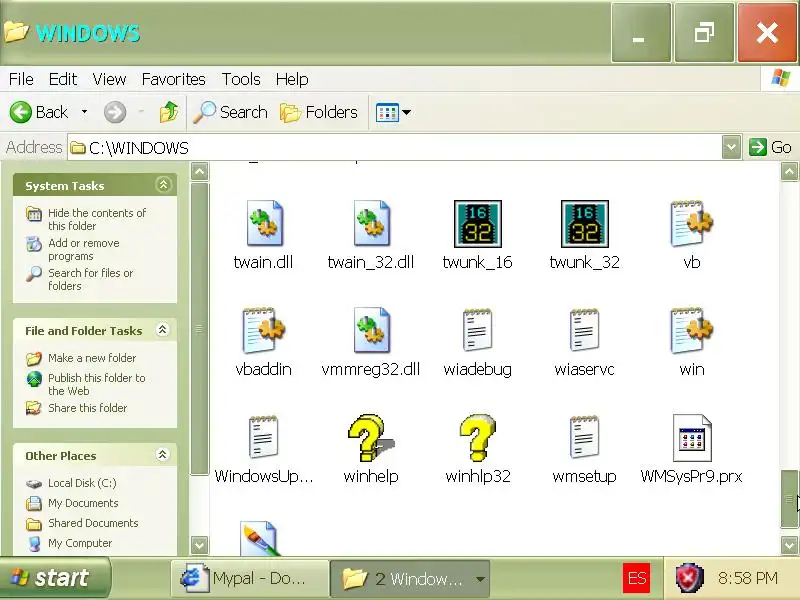Image resolution: width=800 pixels, height=600 pixels.
Task: Open the View menu
Action: pyautogui.click(x=109, y=79)
